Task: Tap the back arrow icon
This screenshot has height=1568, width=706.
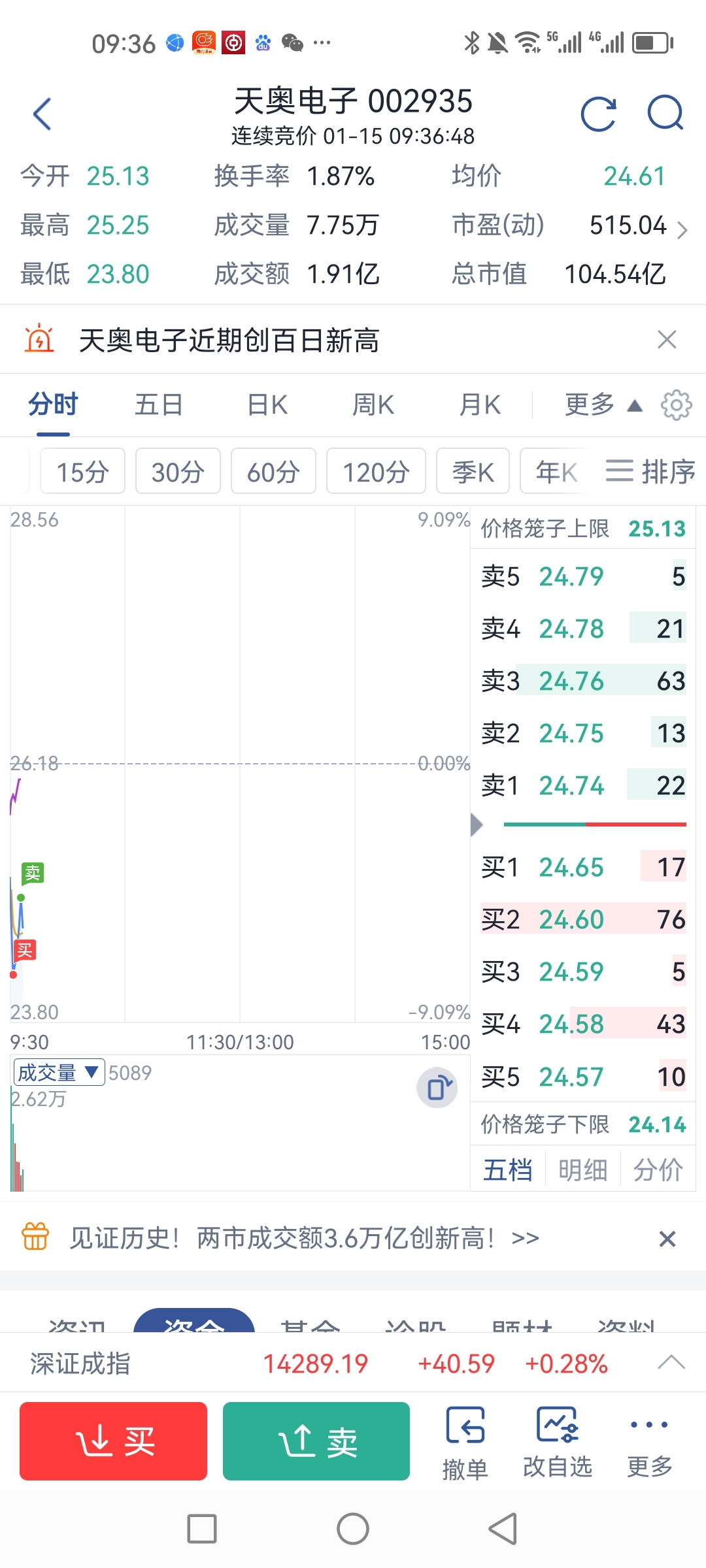Action: click(x=42, y=114)
